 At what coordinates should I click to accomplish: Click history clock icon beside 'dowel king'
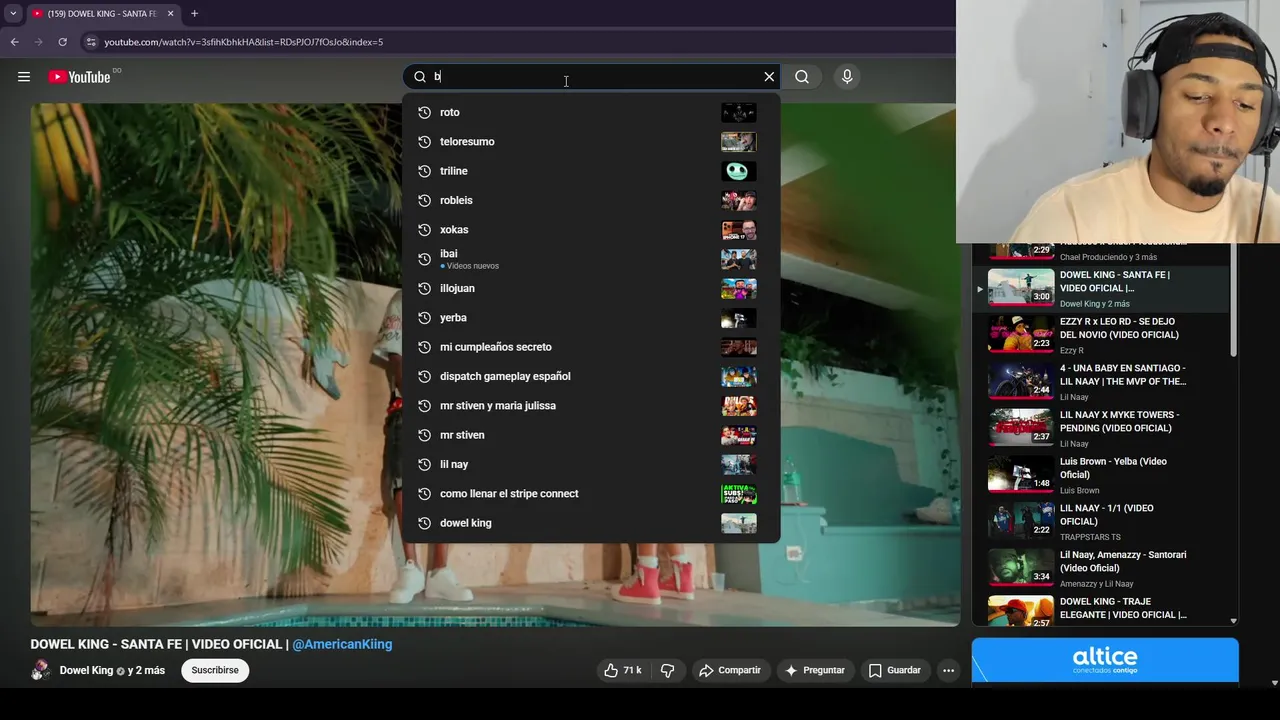click(x=424, y=523)
